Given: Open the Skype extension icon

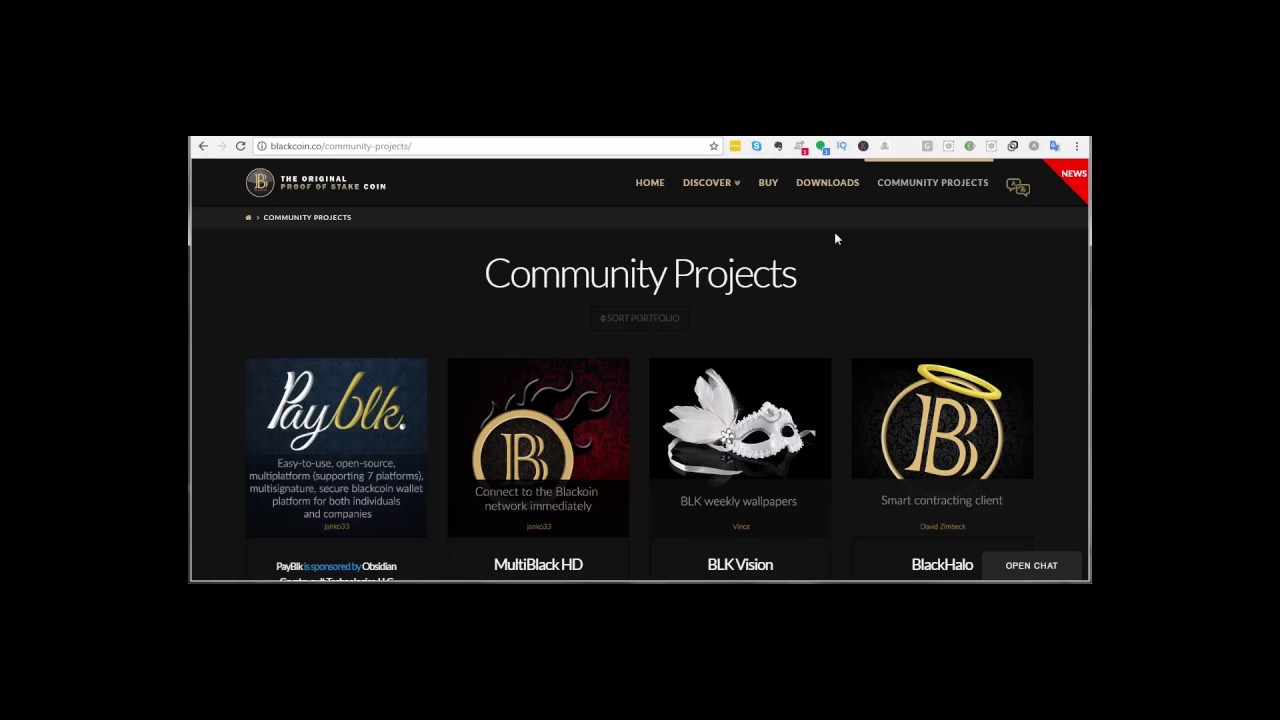Looking at the screenshot, I should point(756,146).
